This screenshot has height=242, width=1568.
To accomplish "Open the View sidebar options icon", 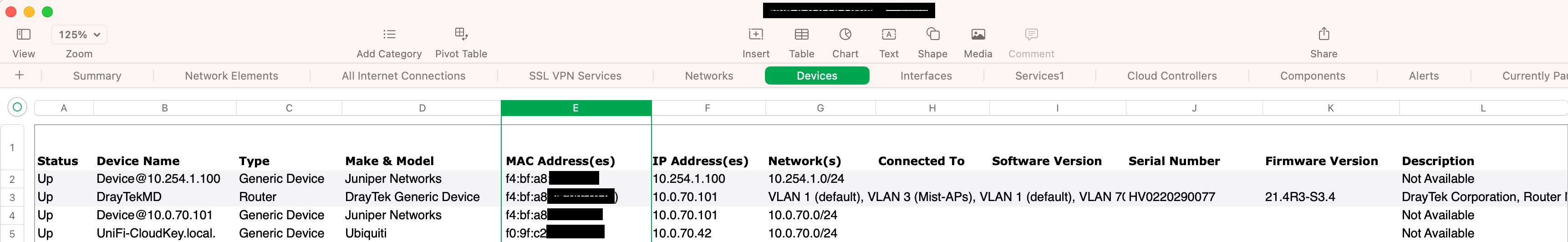I will click(24, 34).
